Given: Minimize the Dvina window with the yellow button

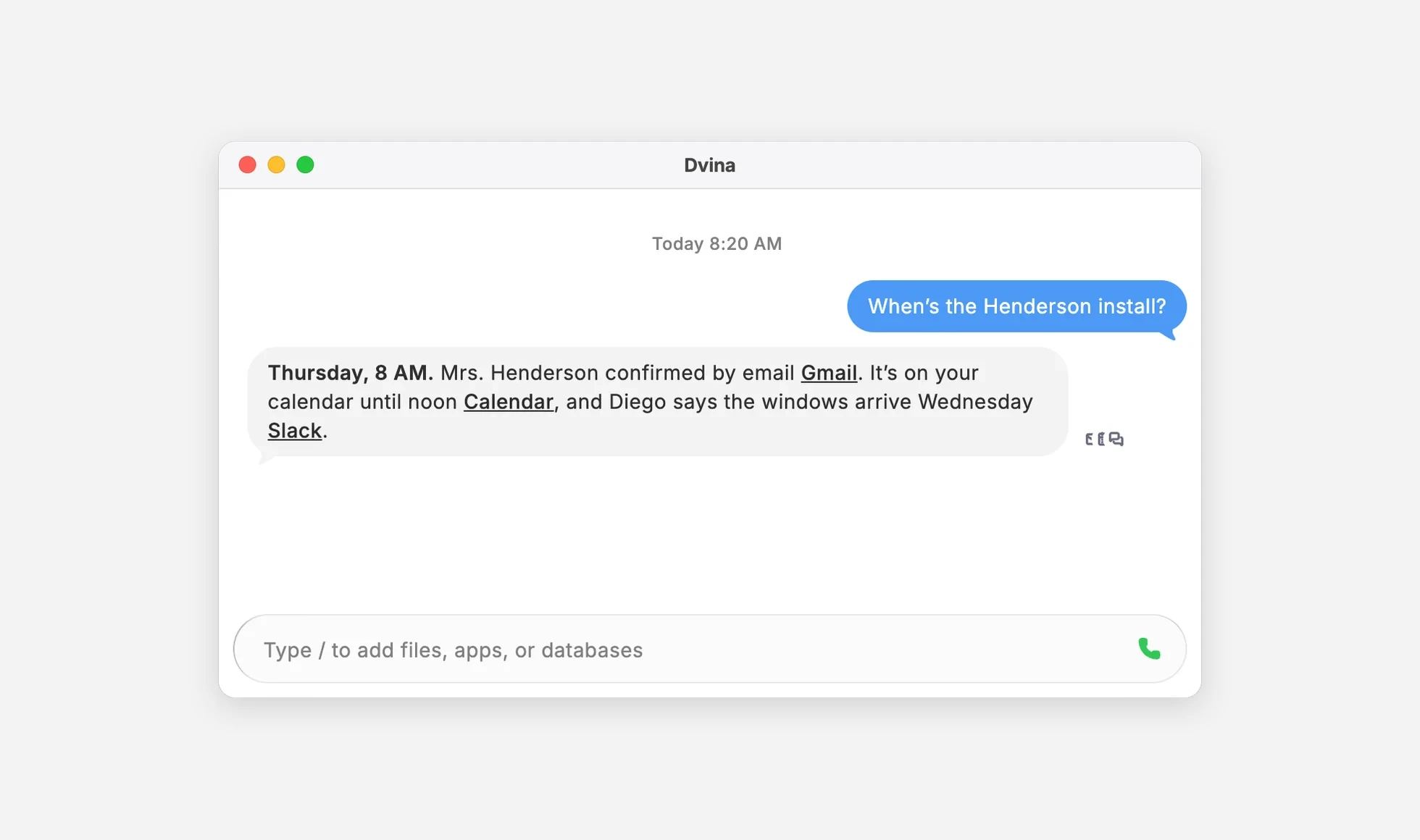Looking at the screenshot, I should point(277,165).
